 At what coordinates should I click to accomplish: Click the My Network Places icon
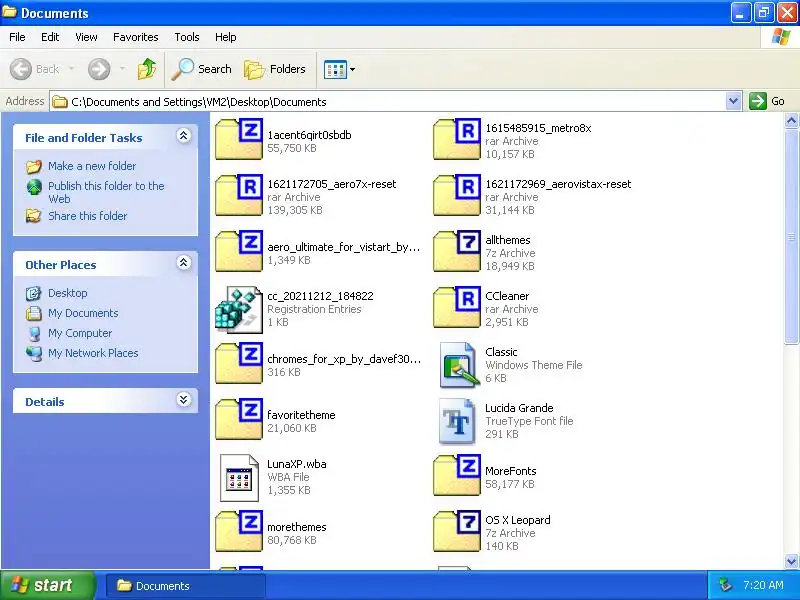(34, 353)
